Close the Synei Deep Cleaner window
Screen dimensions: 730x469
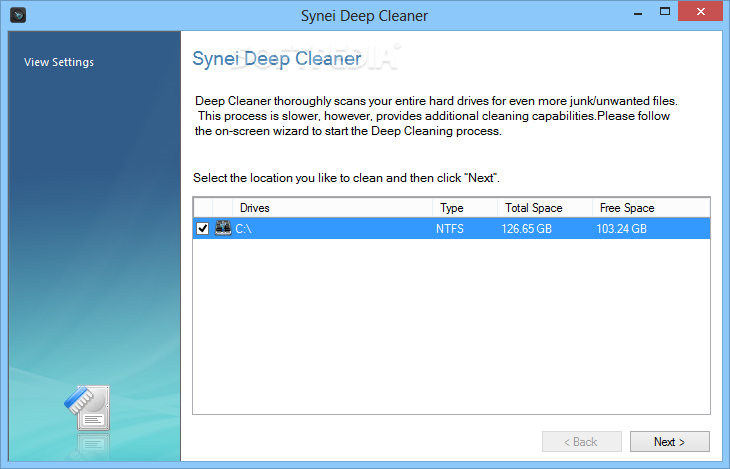pos(701,12)
